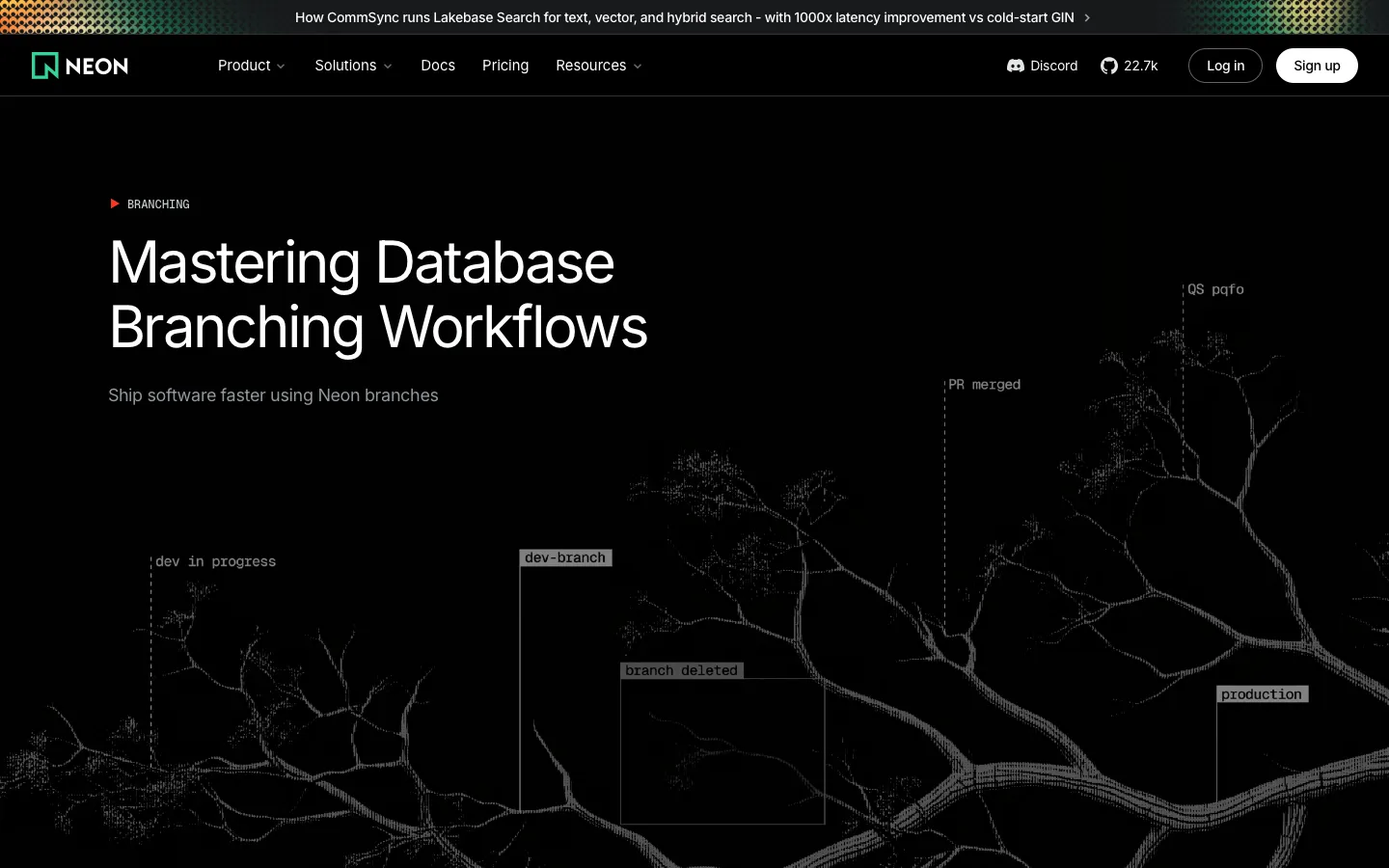Click the production label in the illustration
The width and height of the screenshot is (1389, 868).
click(1262, 694)
